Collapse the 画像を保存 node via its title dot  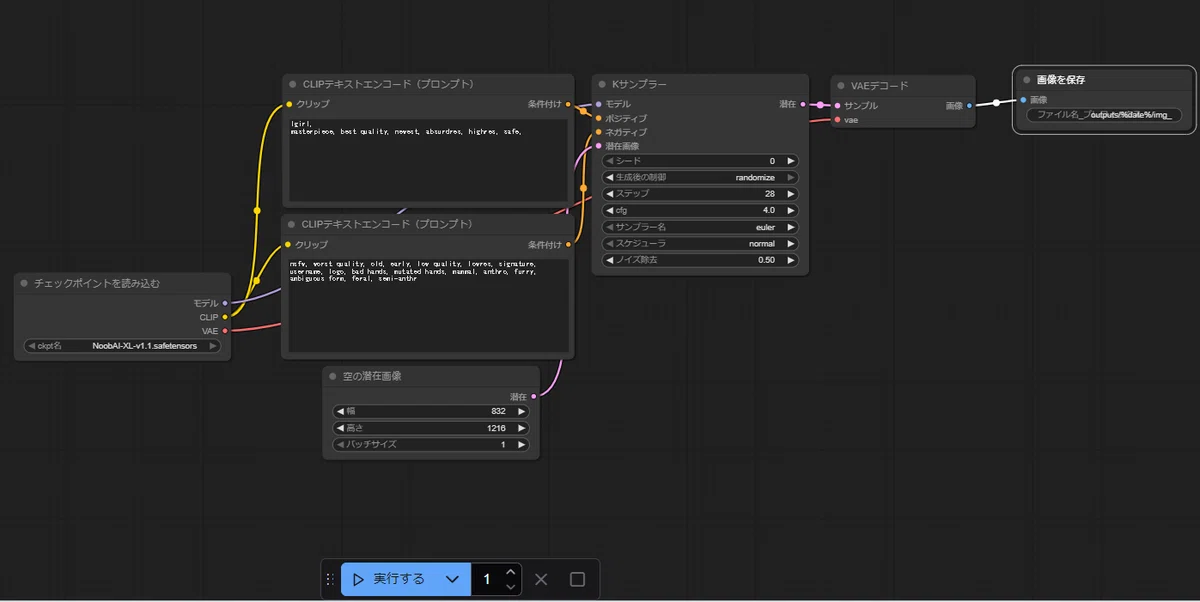pos(1027,79)
